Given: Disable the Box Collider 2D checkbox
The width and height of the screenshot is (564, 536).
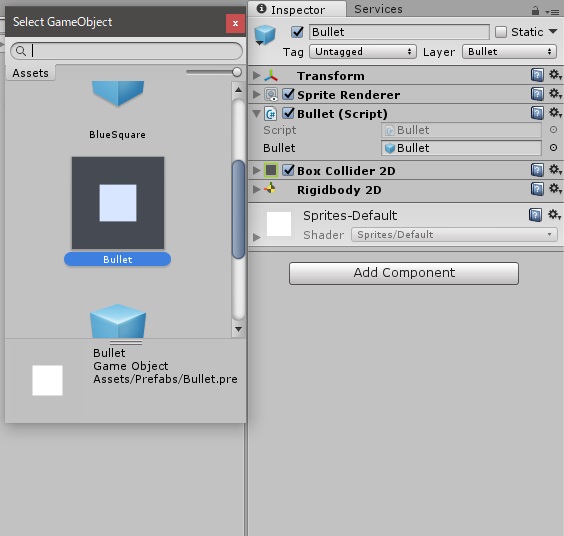Looking at the screenshot, I should click(288, 170).
